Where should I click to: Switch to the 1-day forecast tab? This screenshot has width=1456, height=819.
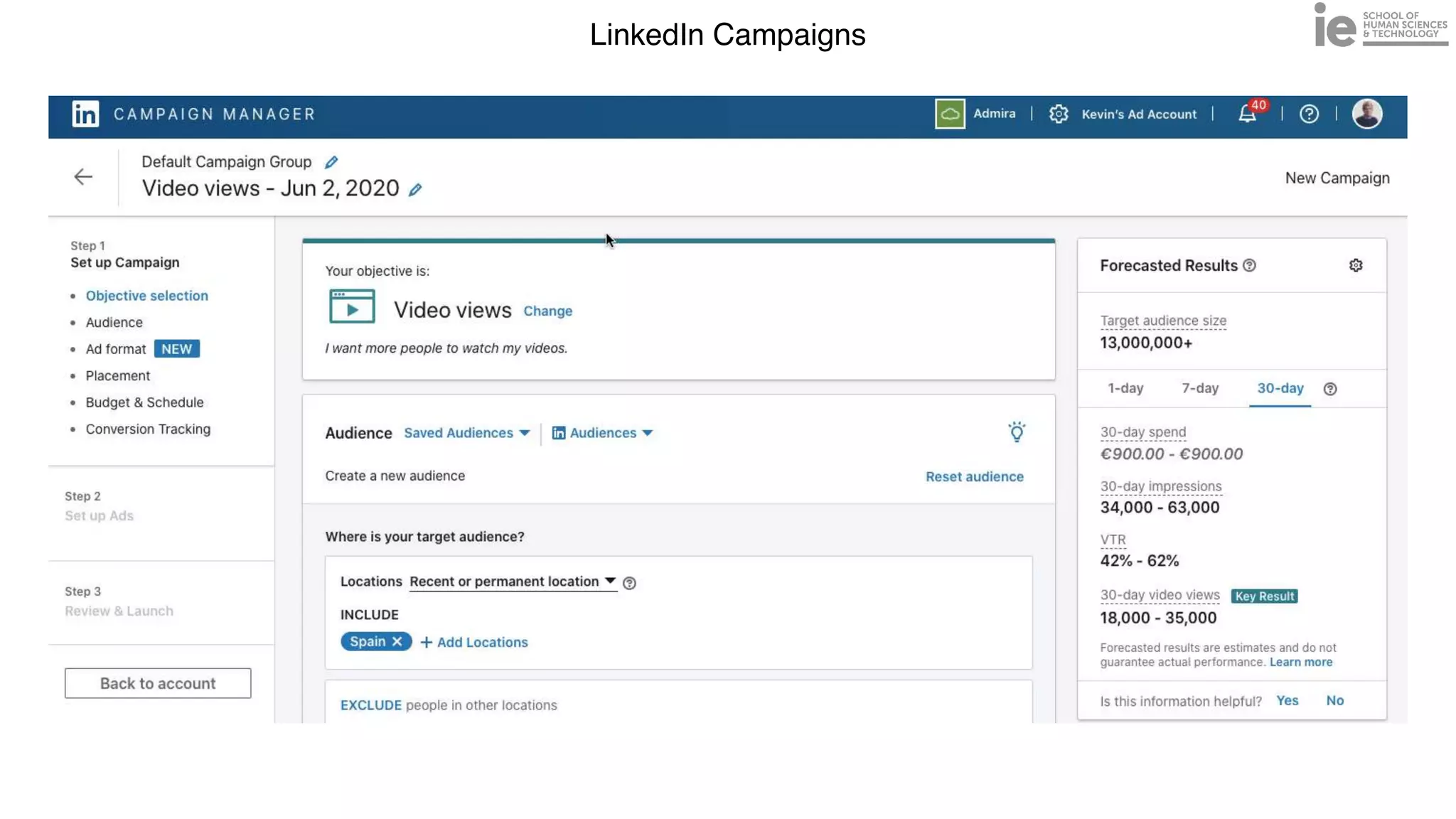coord(1125,388)
